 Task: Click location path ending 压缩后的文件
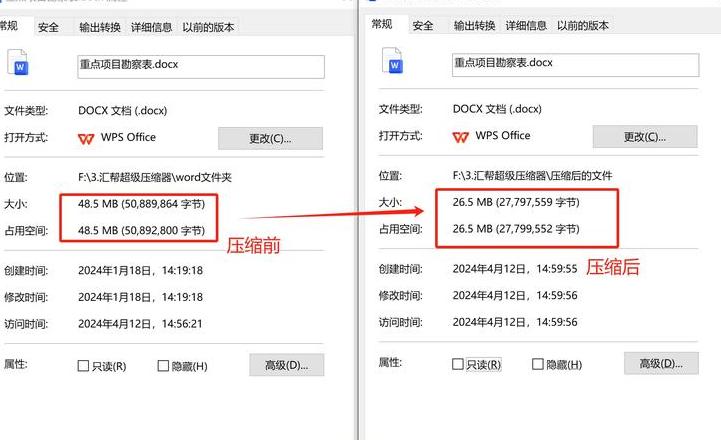[532, 176]
